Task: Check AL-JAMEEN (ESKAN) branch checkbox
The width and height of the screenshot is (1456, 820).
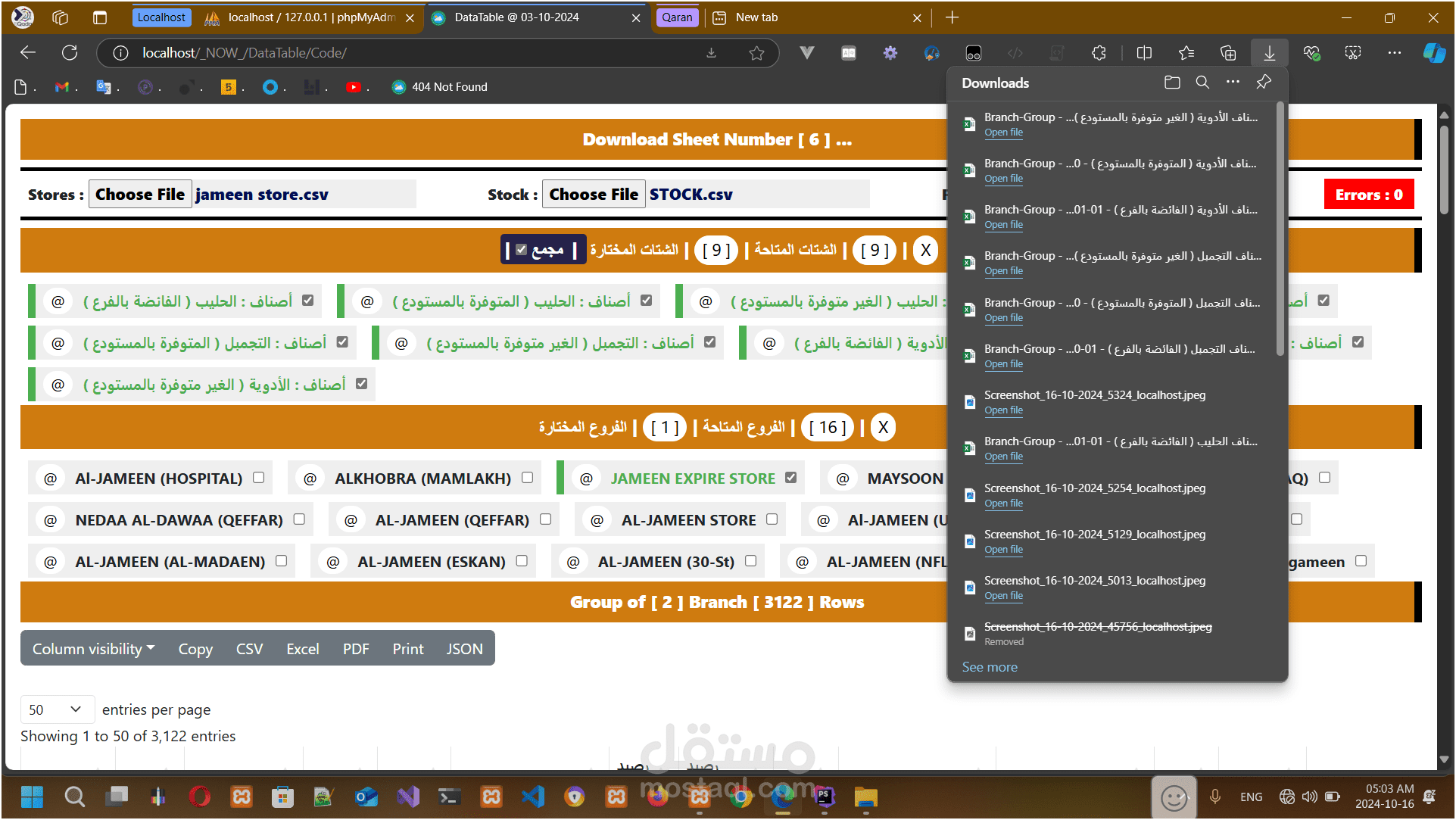Action: pos(522,561)
